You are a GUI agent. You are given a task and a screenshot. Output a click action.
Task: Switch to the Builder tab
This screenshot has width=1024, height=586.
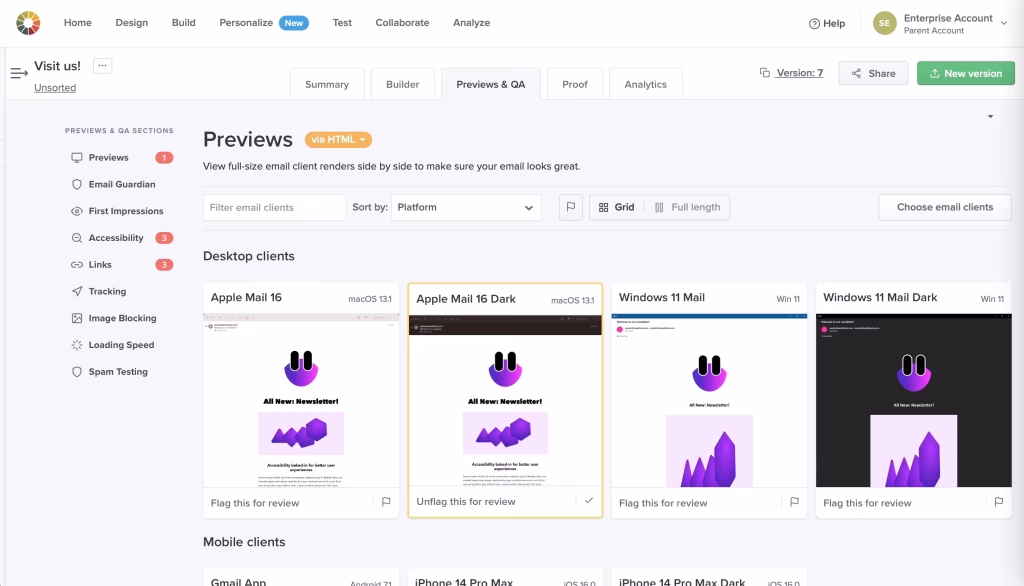[402, 84]
